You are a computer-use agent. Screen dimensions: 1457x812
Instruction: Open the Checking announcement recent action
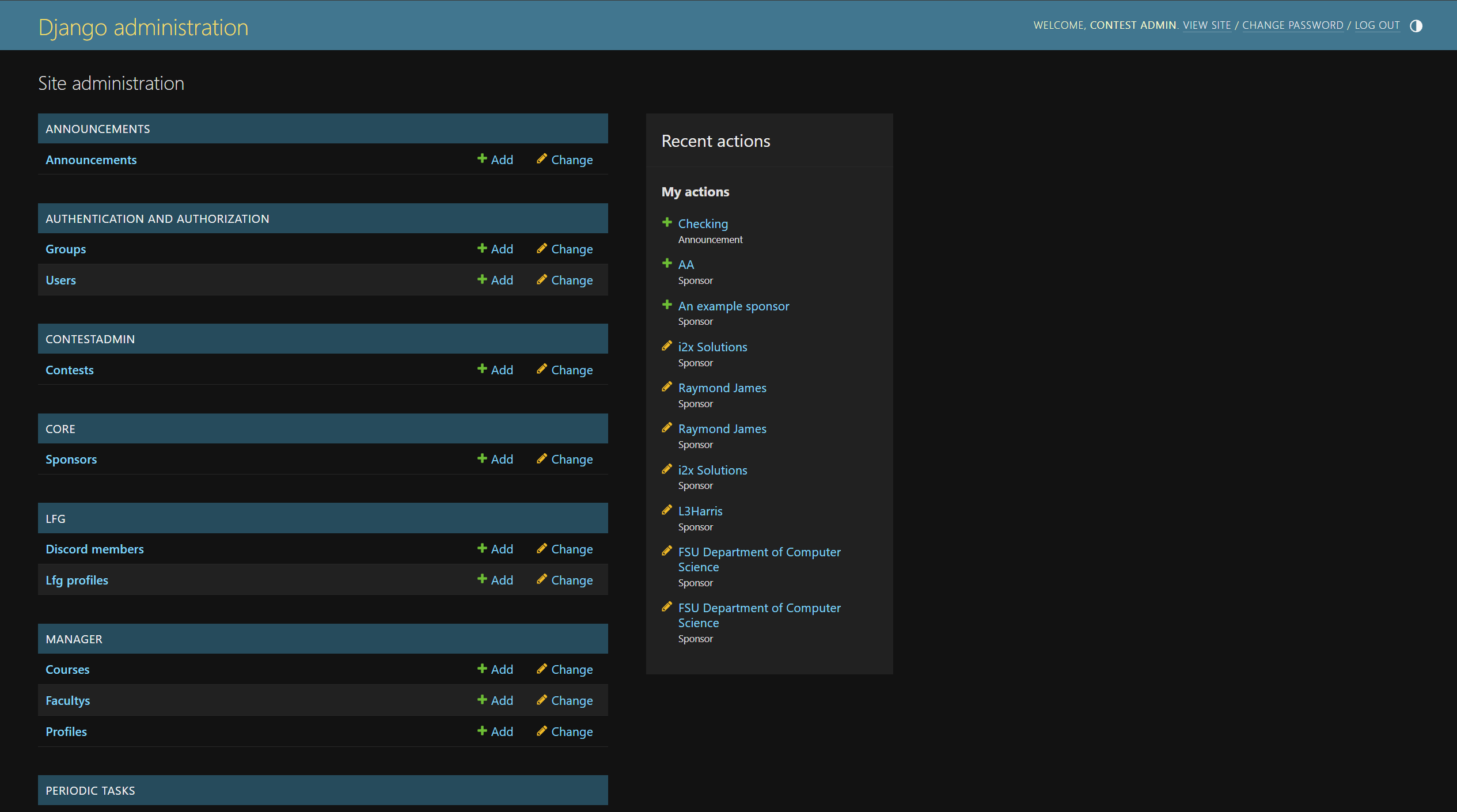click(x=703, y=224)
